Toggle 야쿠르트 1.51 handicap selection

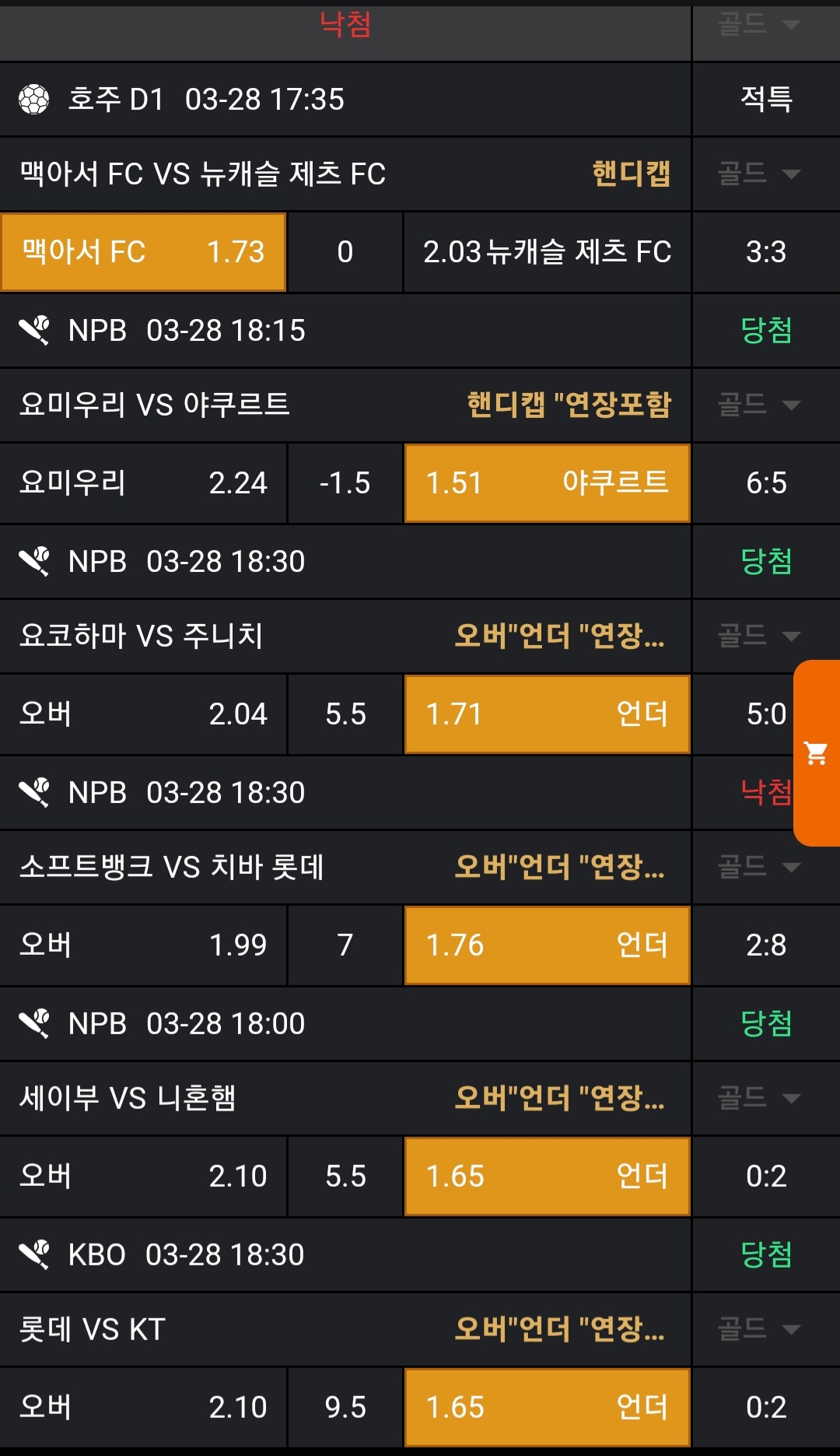(547, 483)
